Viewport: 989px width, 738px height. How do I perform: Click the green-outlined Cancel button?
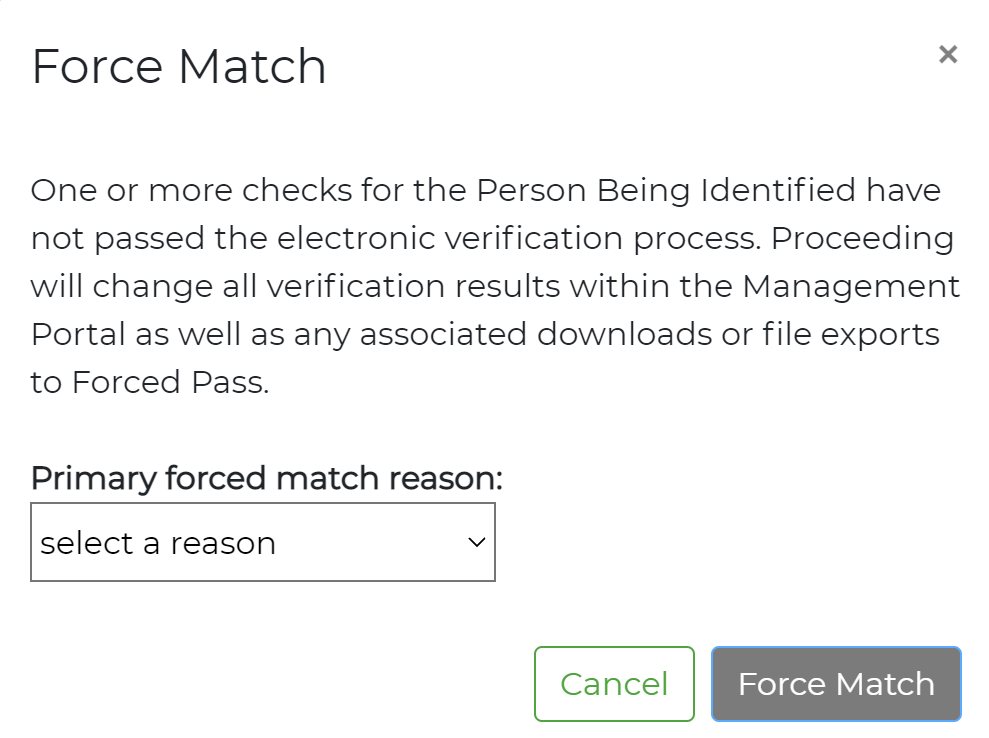(614, 683)
